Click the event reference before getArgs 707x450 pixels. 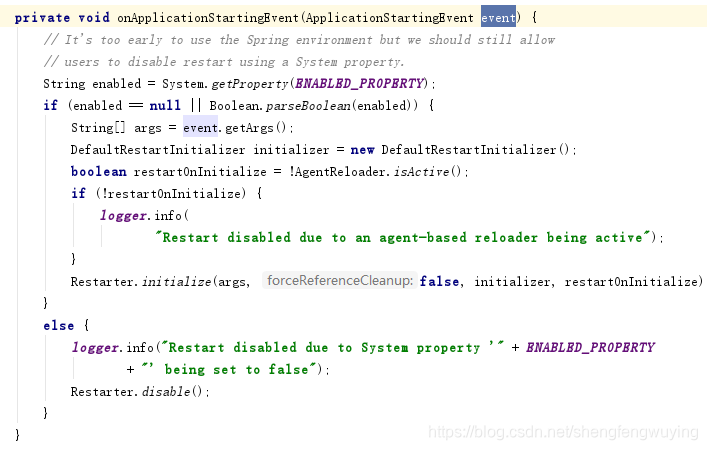point(200,128)
